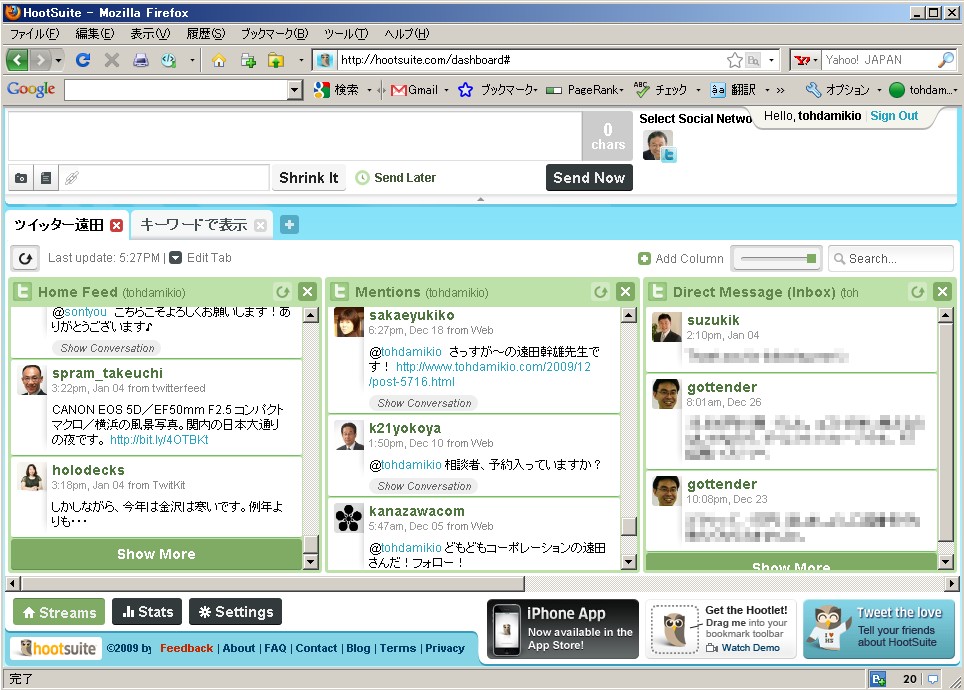Viewport: 964px width, 690px height.
Task: Click Show More in Home Feed
Action: coord(156,554)
